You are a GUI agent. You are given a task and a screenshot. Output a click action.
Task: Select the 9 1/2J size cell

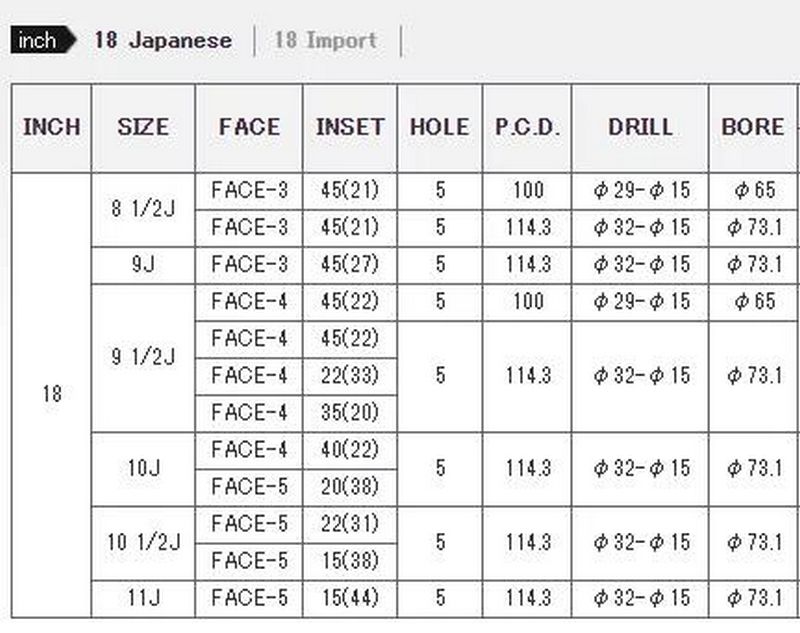tap(143, 357)
